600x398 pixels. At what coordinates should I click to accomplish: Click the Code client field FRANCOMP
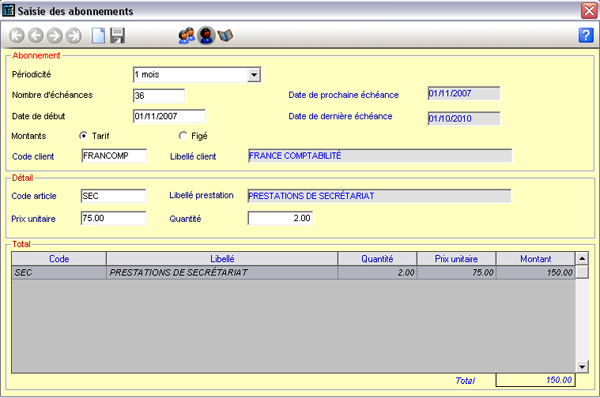114,156
